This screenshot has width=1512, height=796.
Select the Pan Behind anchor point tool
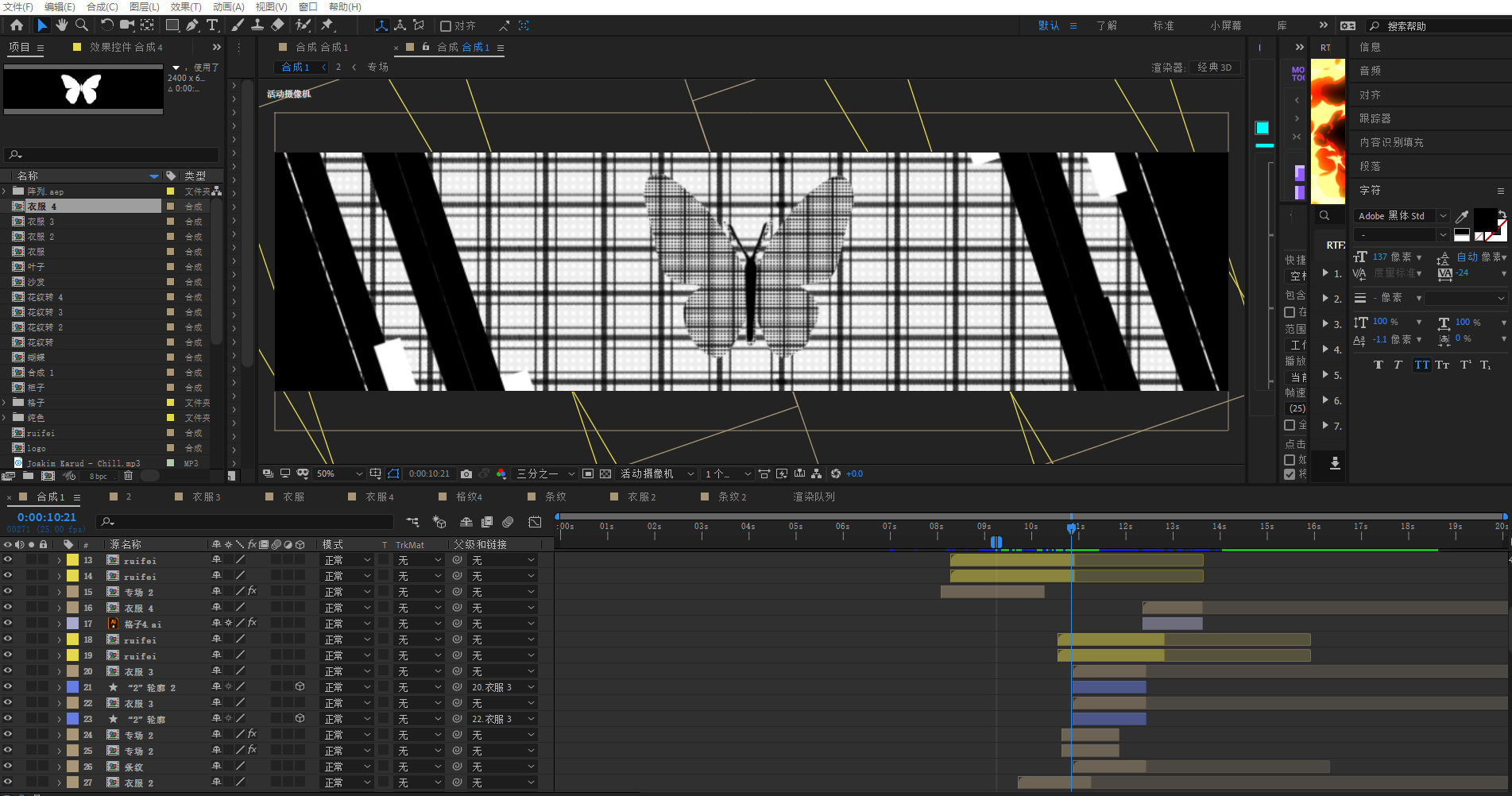tap(147, 25)
